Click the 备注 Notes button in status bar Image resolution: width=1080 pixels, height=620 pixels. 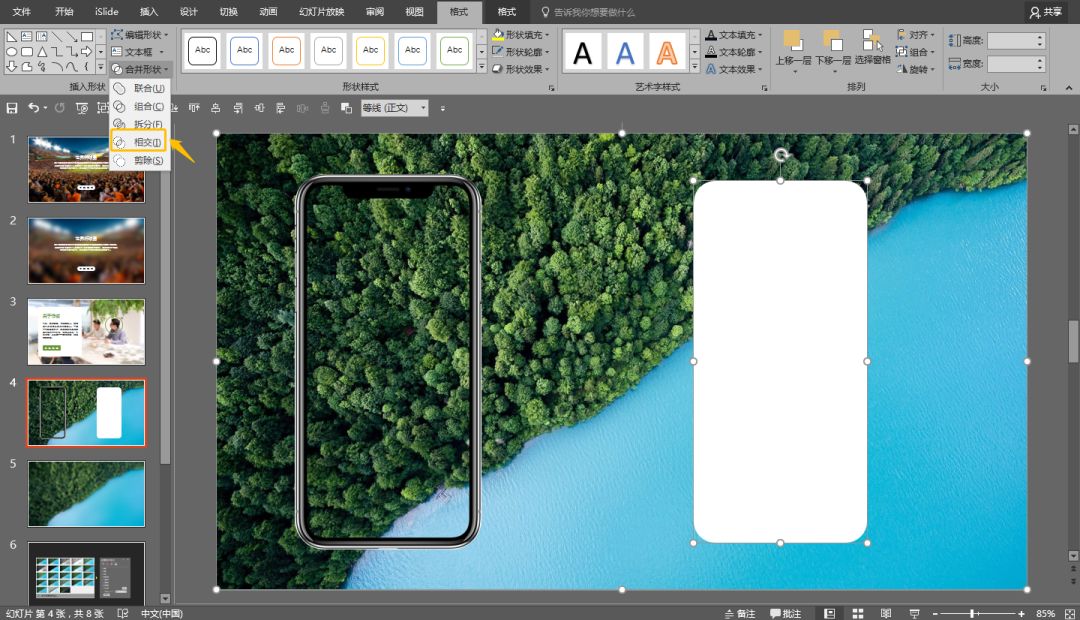coord(740,613)
